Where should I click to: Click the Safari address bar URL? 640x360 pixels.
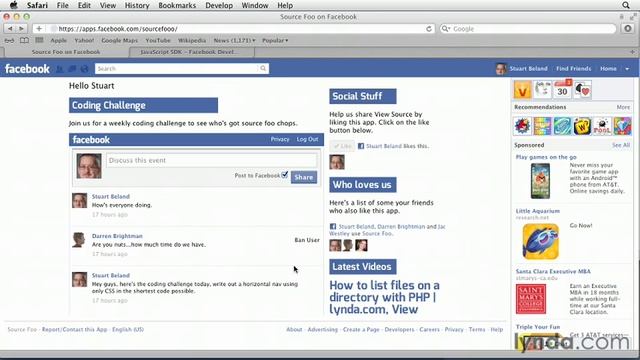(118, 29)
